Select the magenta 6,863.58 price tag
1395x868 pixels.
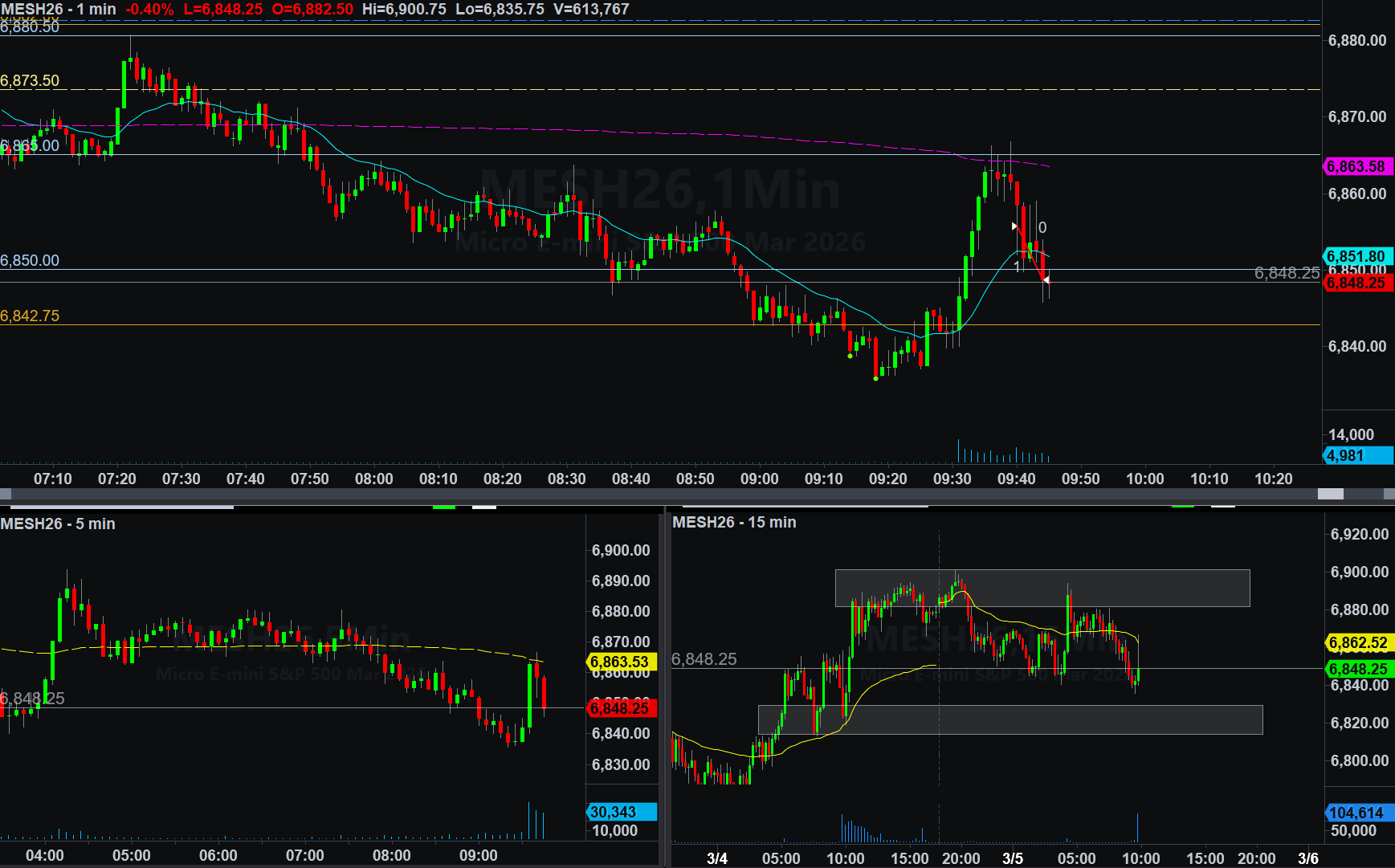point(1357,167)
